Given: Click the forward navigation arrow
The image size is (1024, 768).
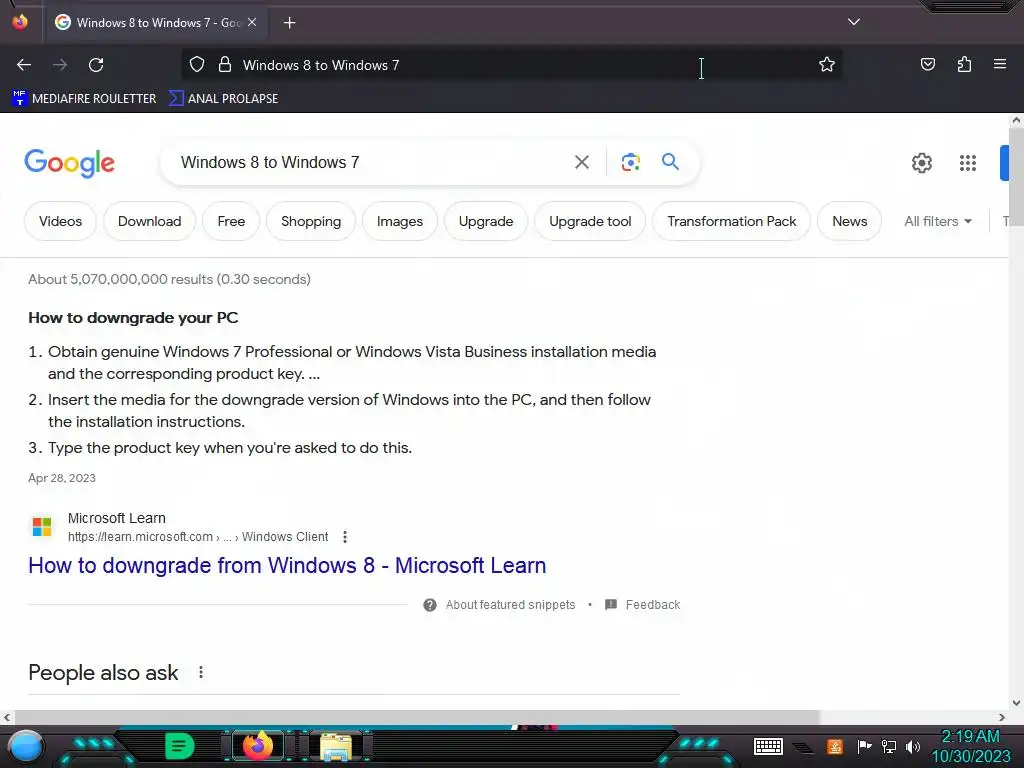Looking at the screenshot, I should click(x=60, y=65).
